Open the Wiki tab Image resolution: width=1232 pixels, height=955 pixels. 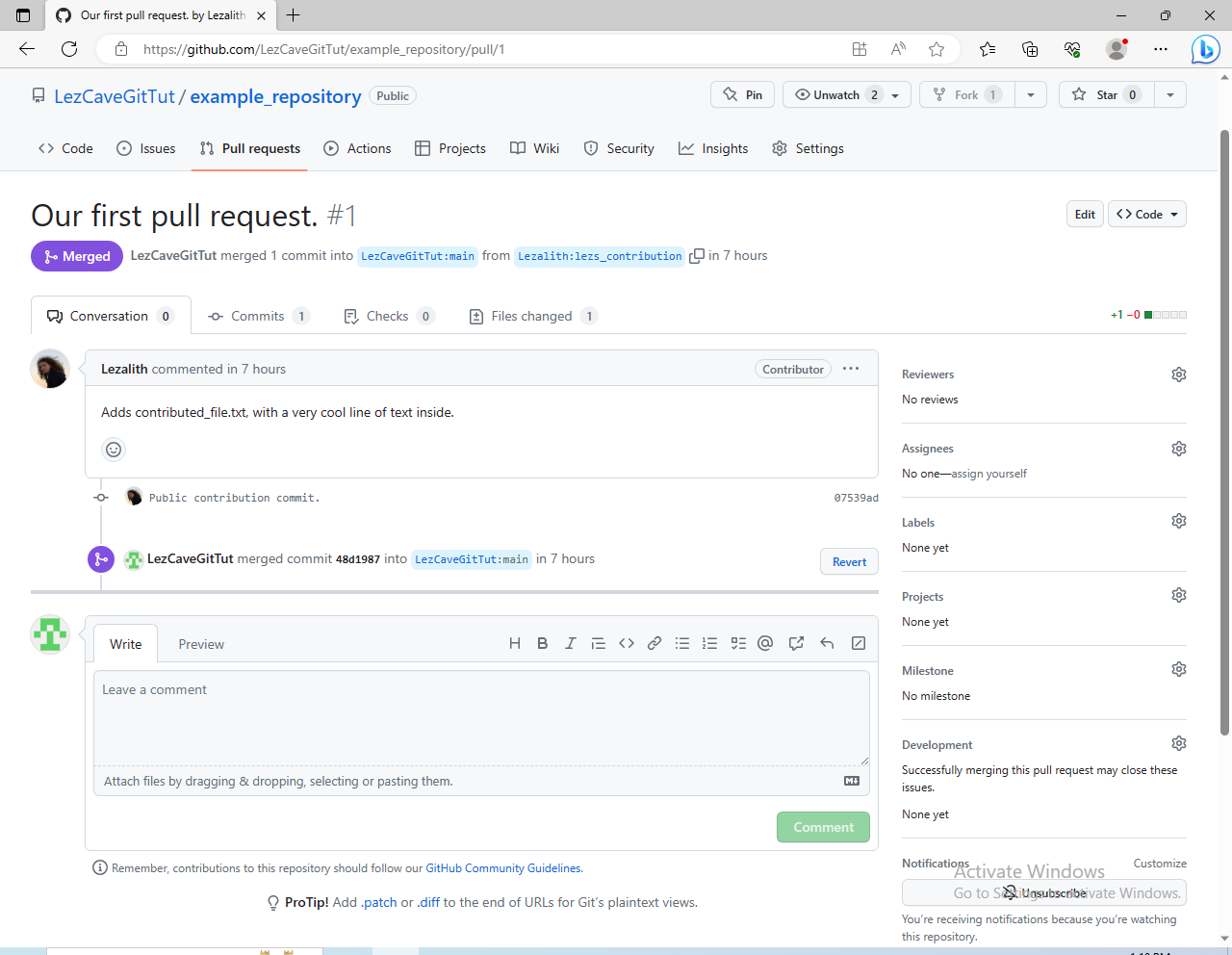535,148
